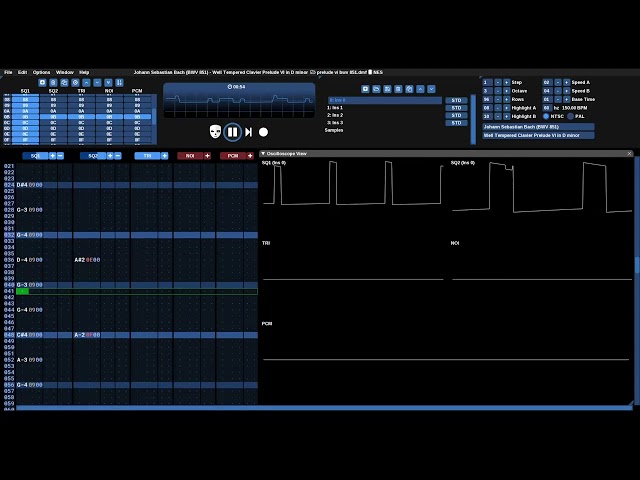Add effect column with PCM plus icon

250,156
